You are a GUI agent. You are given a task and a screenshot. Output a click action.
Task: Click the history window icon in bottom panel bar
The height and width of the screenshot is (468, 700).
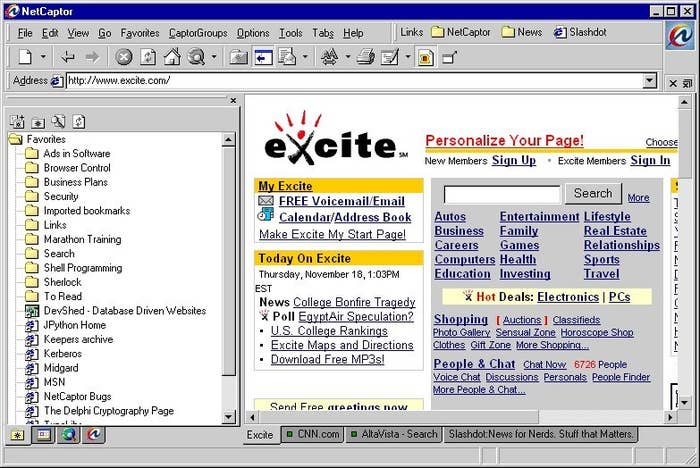click(43, 435)
